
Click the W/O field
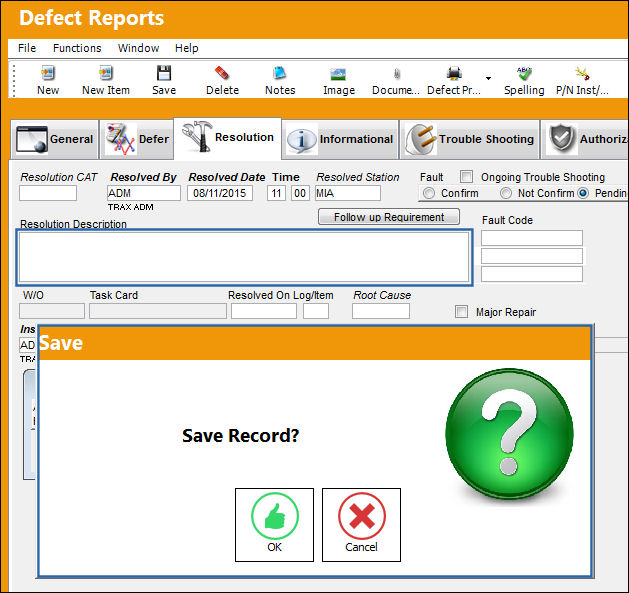[x=52, y=311]
